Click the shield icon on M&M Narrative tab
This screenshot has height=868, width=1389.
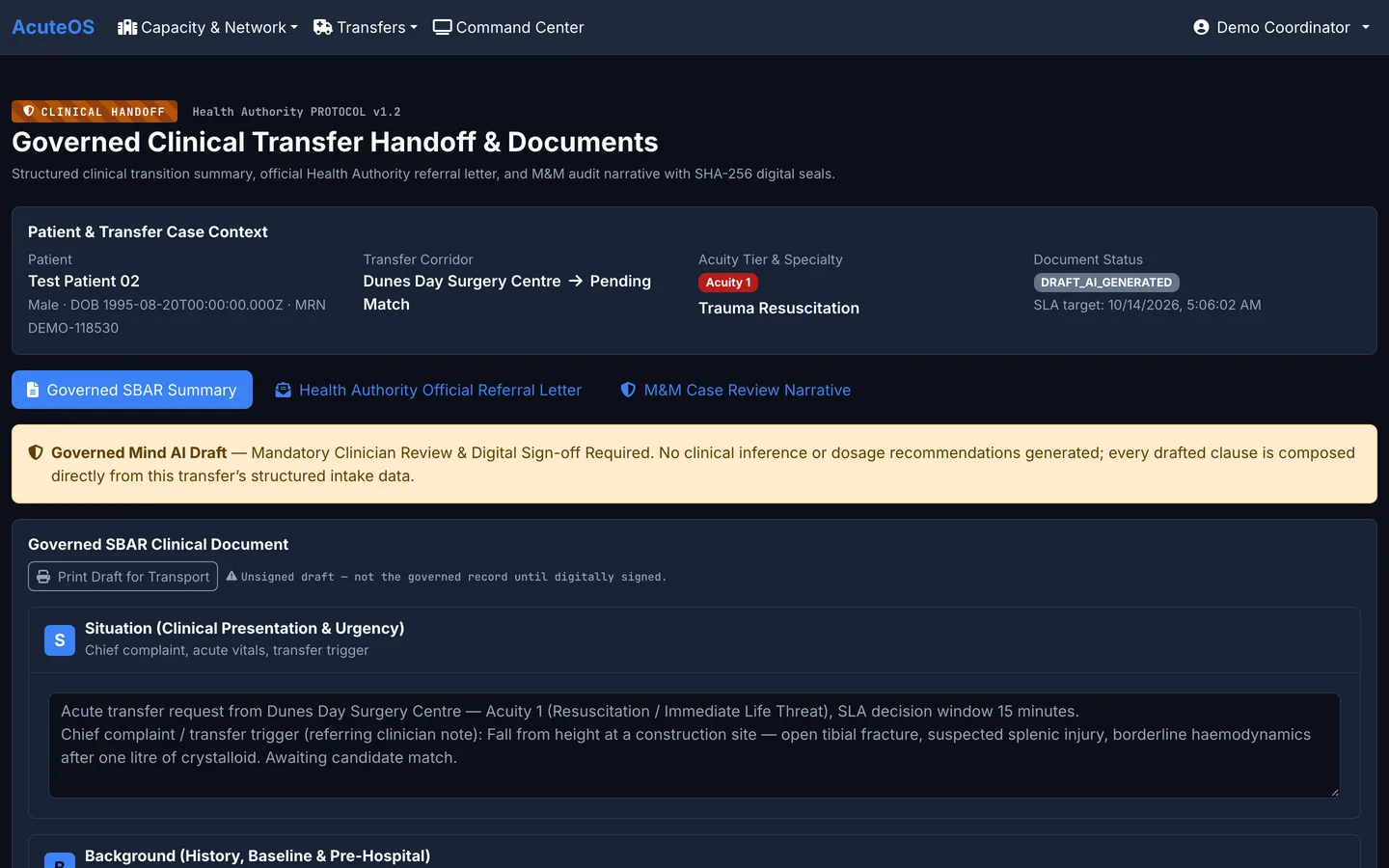[x=628, y=390]
